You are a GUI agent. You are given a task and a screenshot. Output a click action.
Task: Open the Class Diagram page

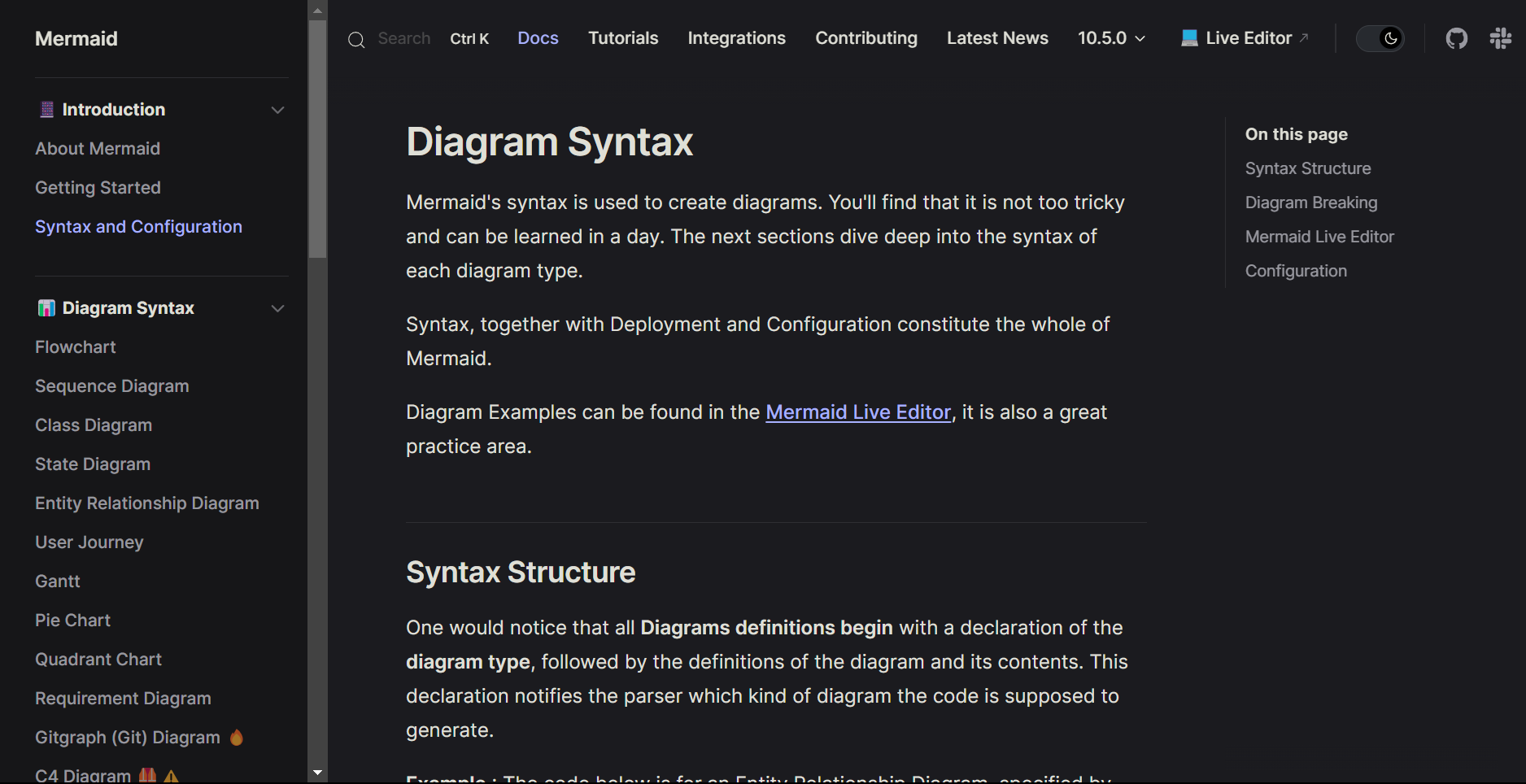tap(94, 425)
